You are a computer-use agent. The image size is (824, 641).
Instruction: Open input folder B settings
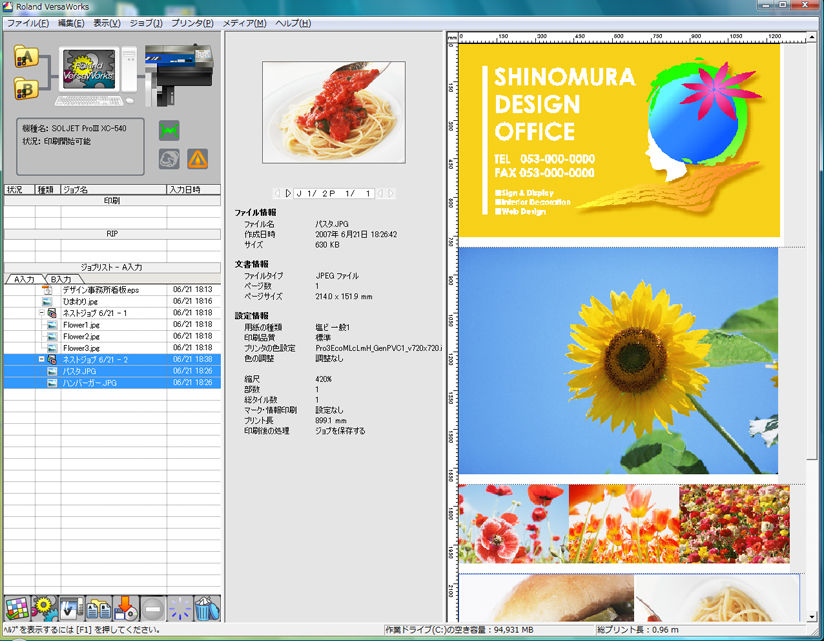tap(25, 90)
